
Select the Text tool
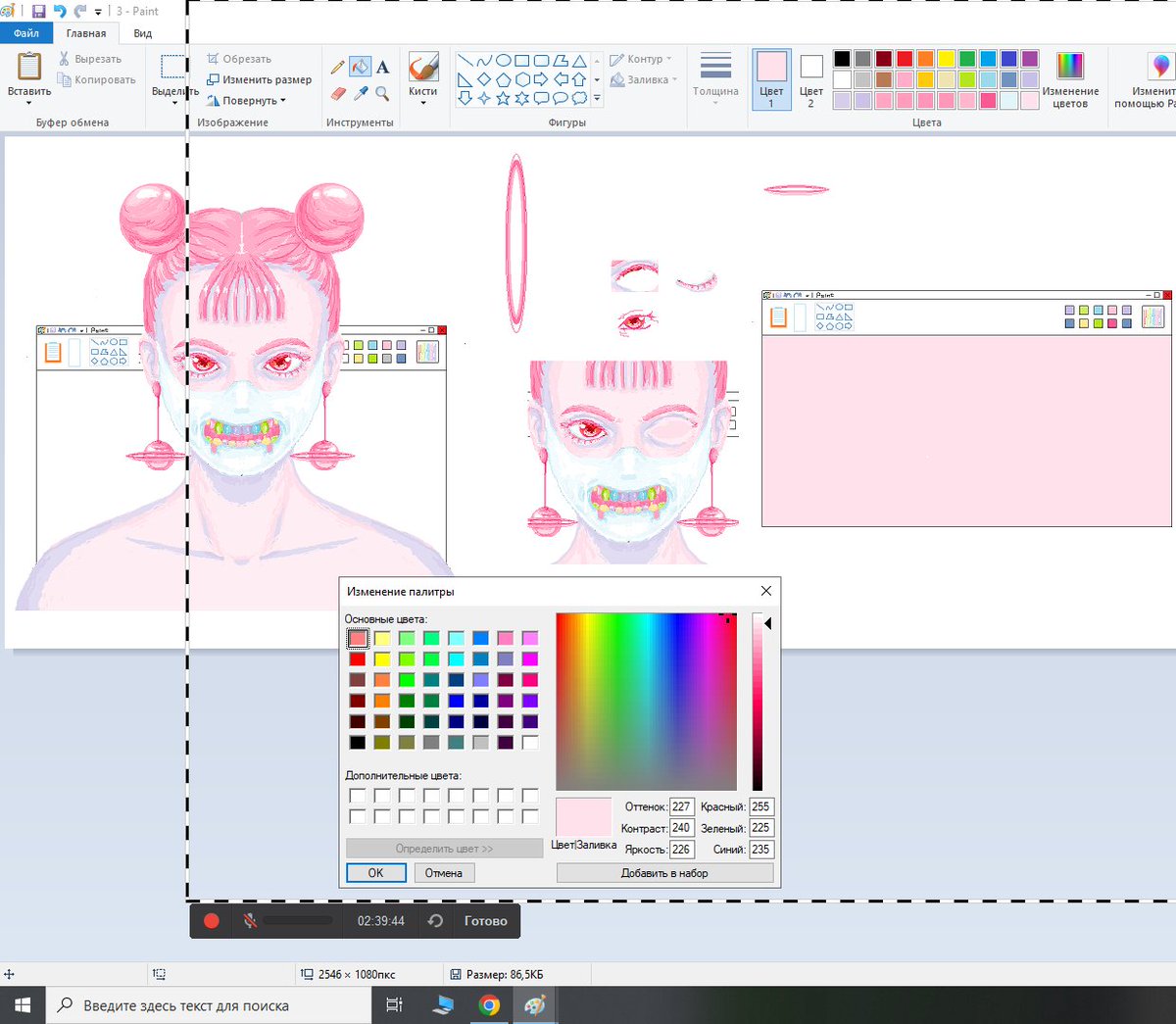382,67
